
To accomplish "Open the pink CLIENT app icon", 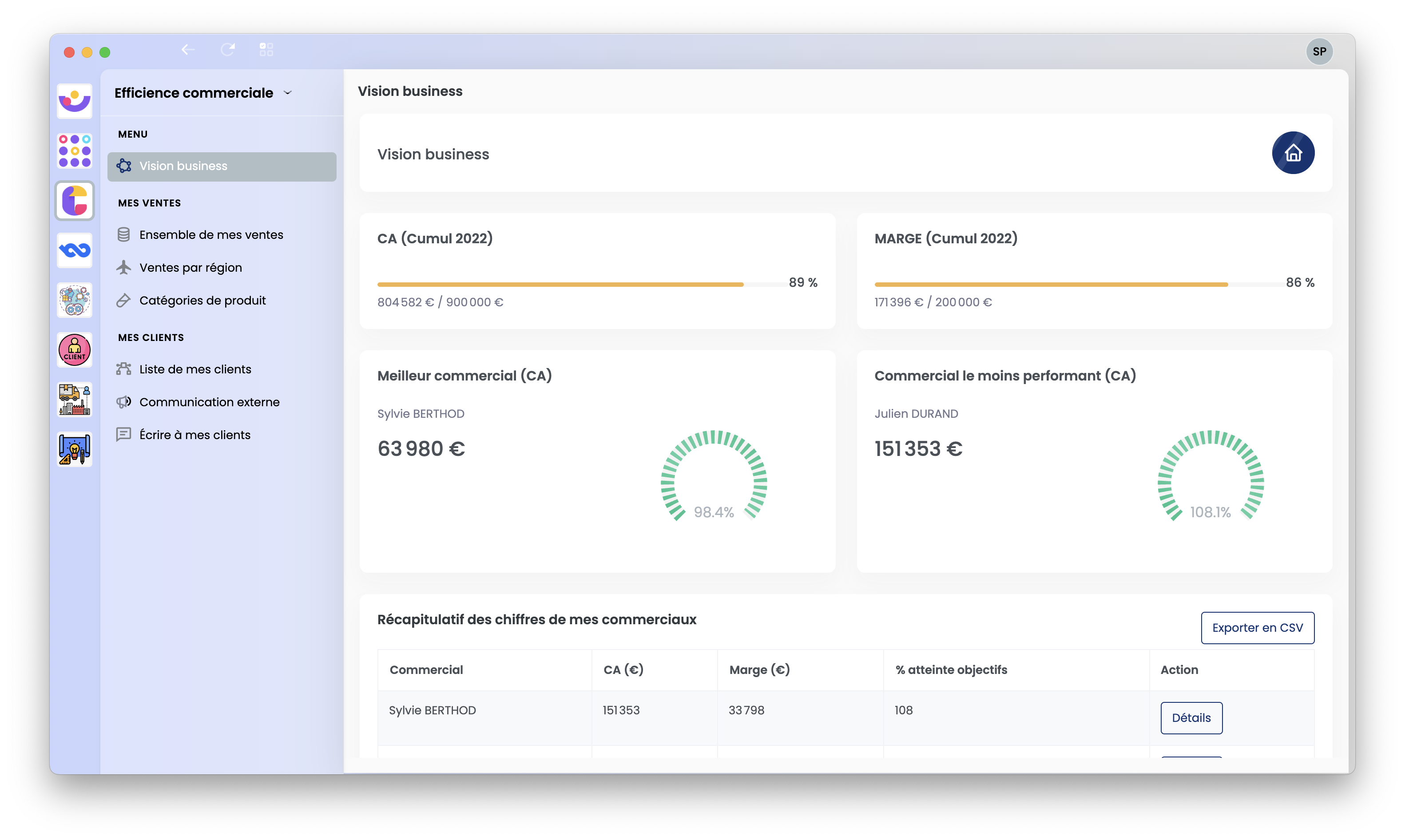I will click(75, 350).
